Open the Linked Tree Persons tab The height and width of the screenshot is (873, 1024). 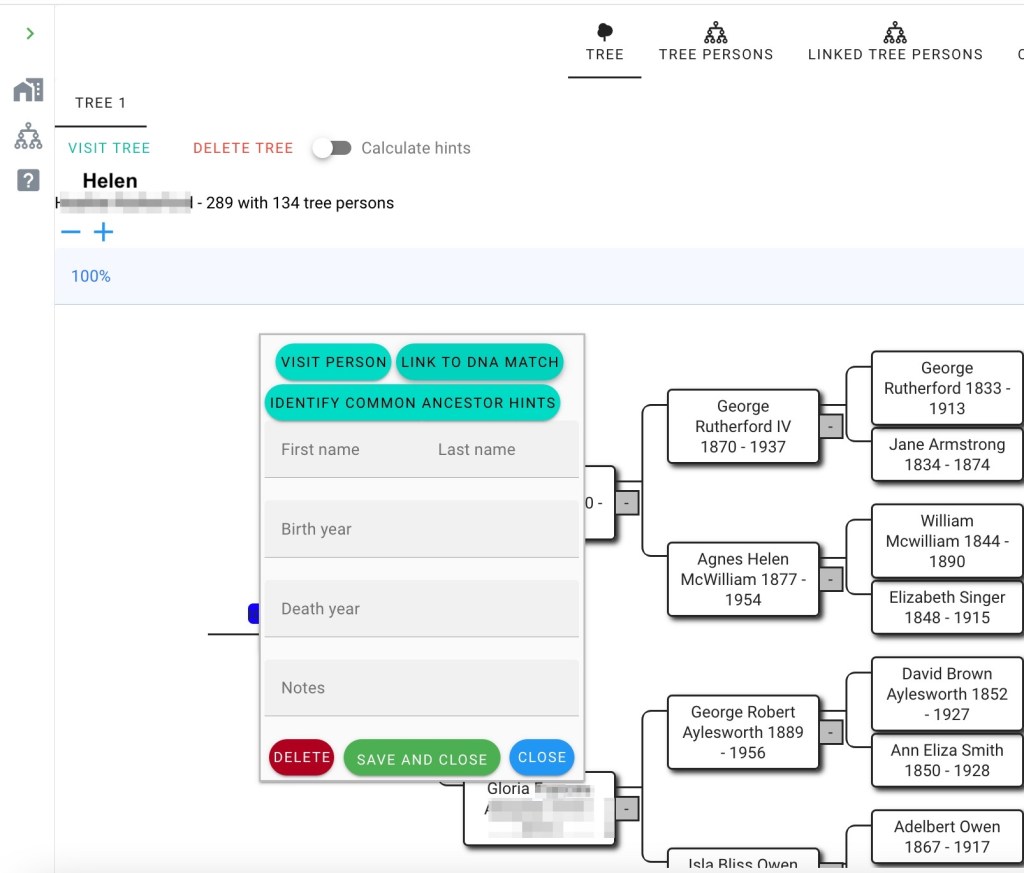(x=894, y=42)
